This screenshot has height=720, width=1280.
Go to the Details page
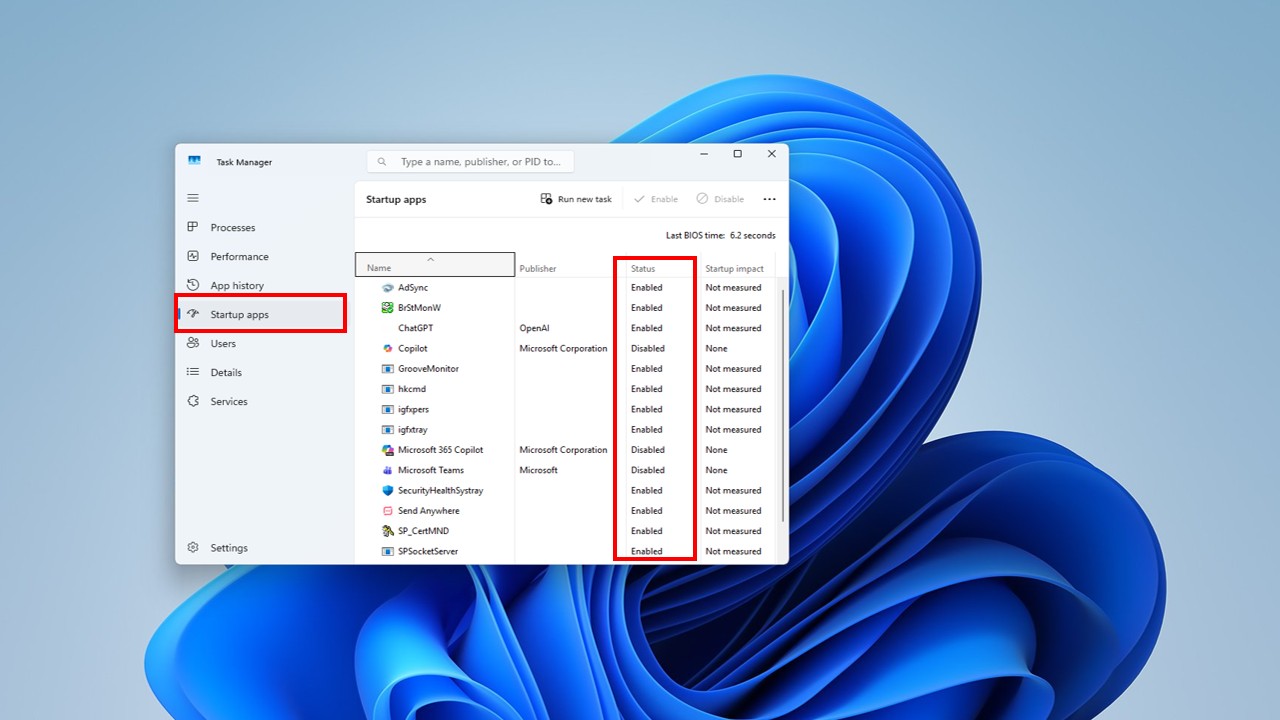point(226,373)
